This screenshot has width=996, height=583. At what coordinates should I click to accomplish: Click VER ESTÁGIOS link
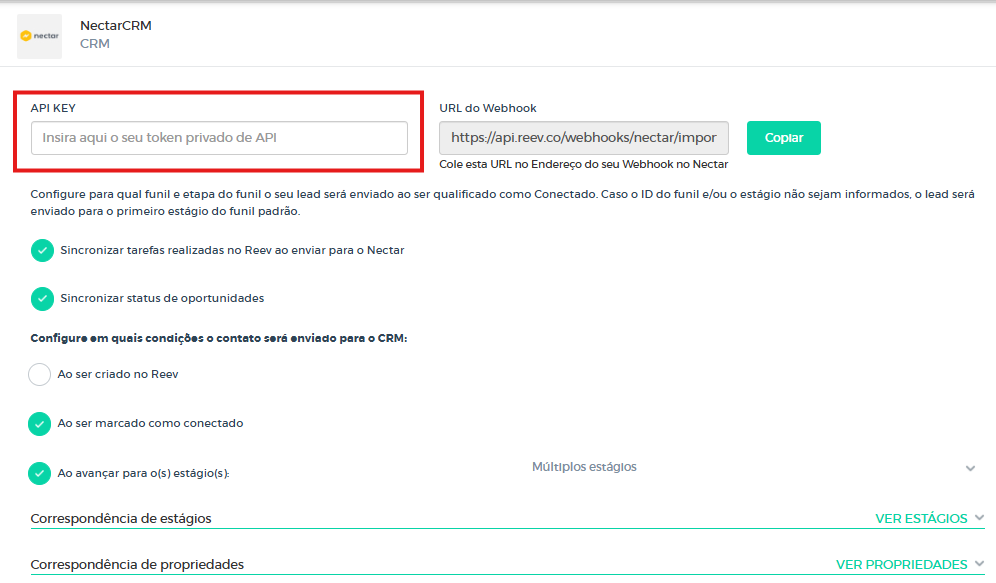pyautogui.click(x=921, y=519)
